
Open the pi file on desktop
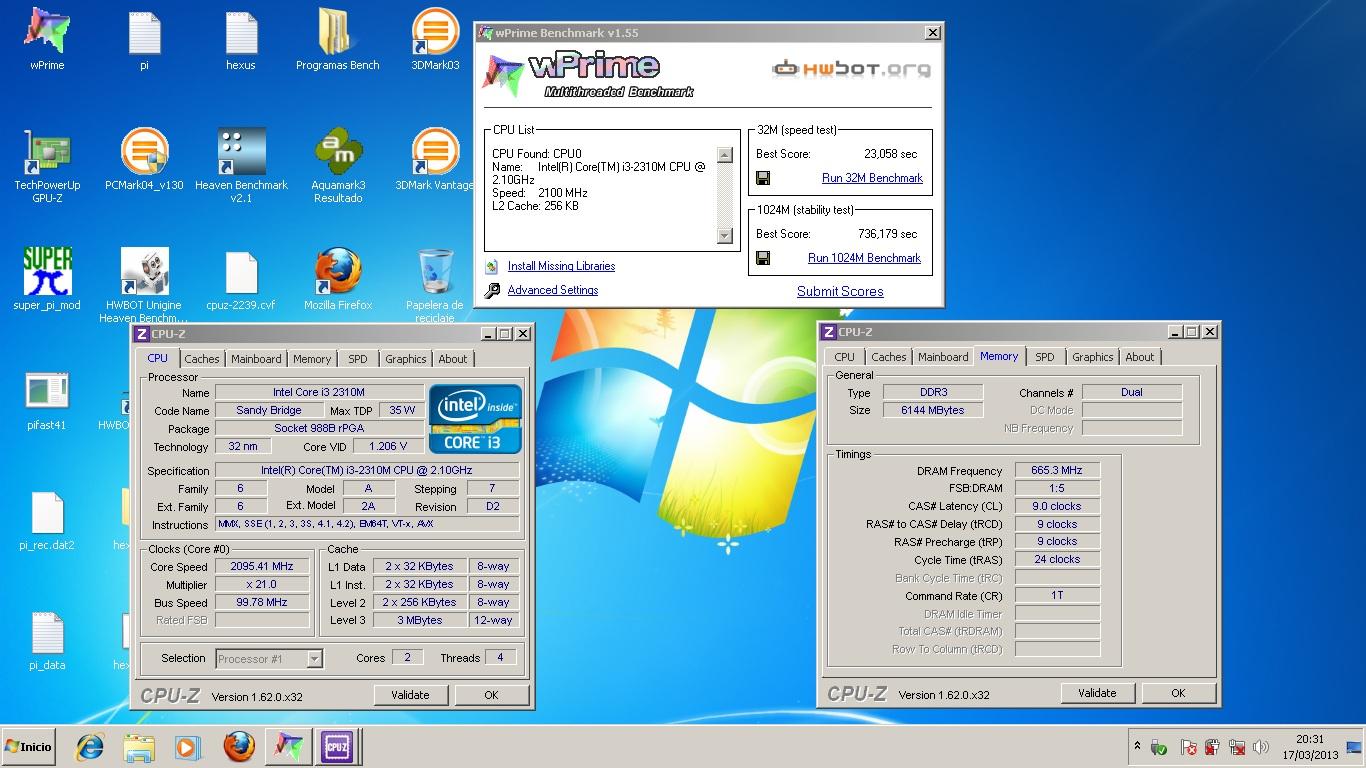click(144, 40)
